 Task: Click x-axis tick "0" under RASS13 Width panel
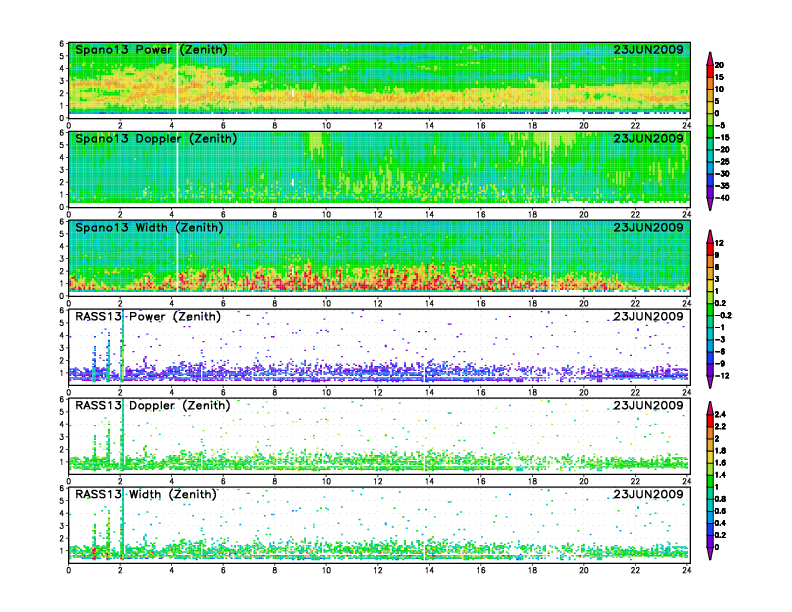click(69, 571)
